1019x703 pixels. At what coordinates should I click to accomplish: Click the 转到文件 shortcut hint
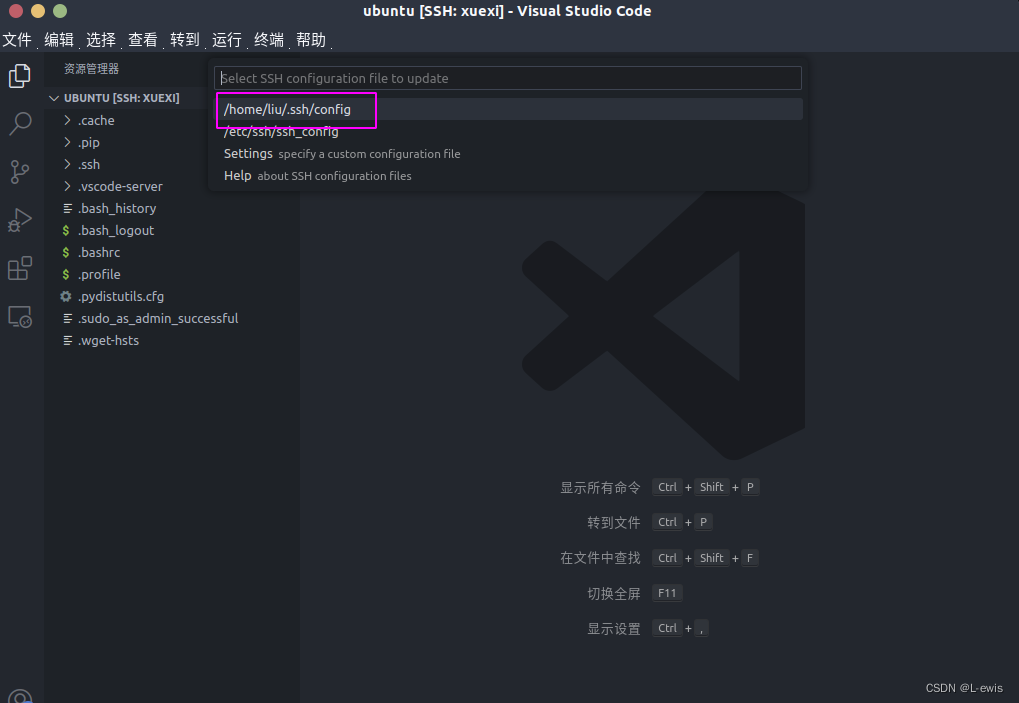tap(613, 523)
